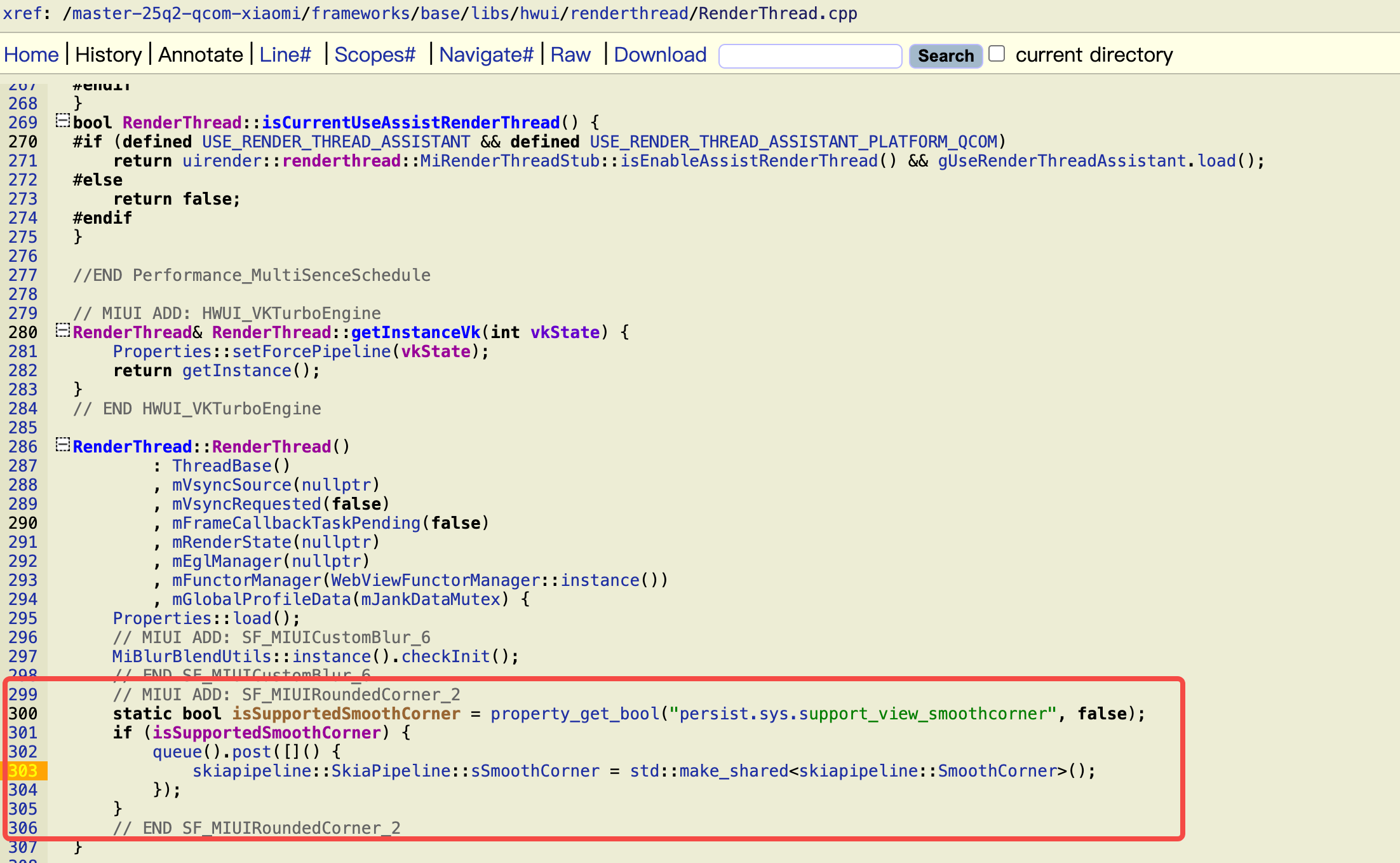Screen dimensions: 1400x863
Task: Follow mVsyncRequested symbol link
Action: pos(246,504)
